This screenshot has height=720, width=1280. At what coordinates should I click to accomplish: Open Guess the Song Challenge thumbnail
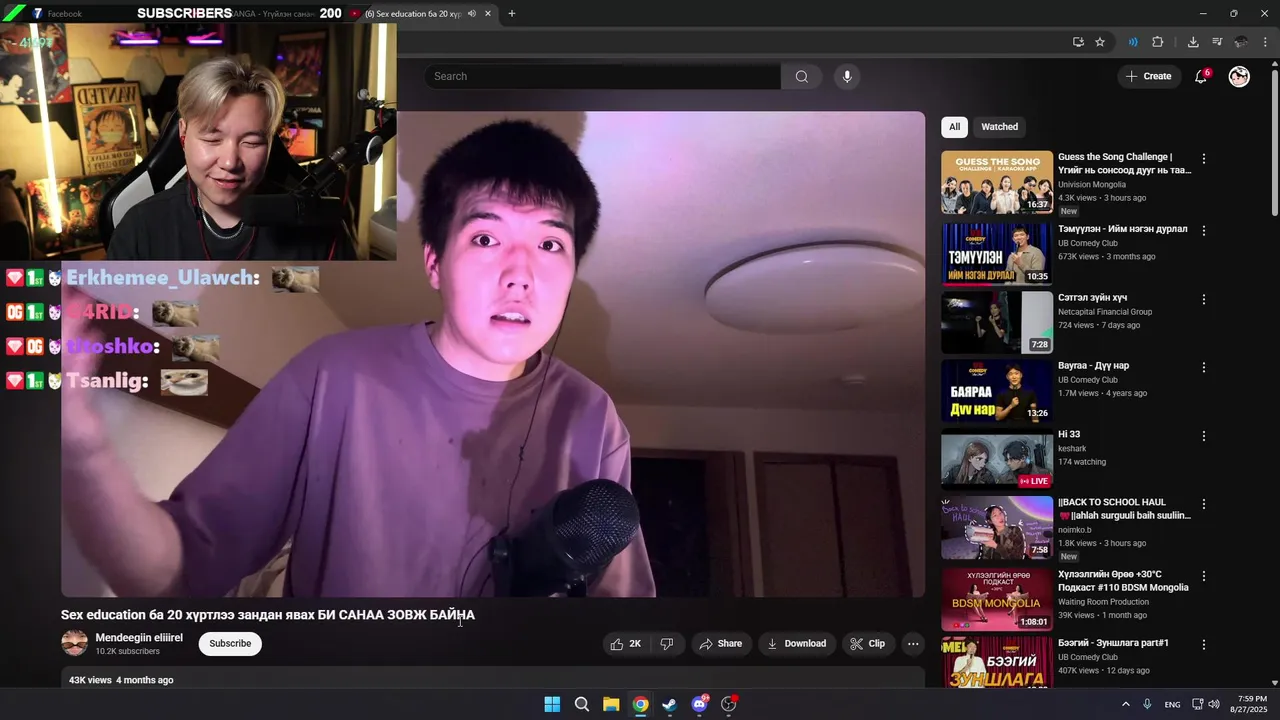coord(997,182)
